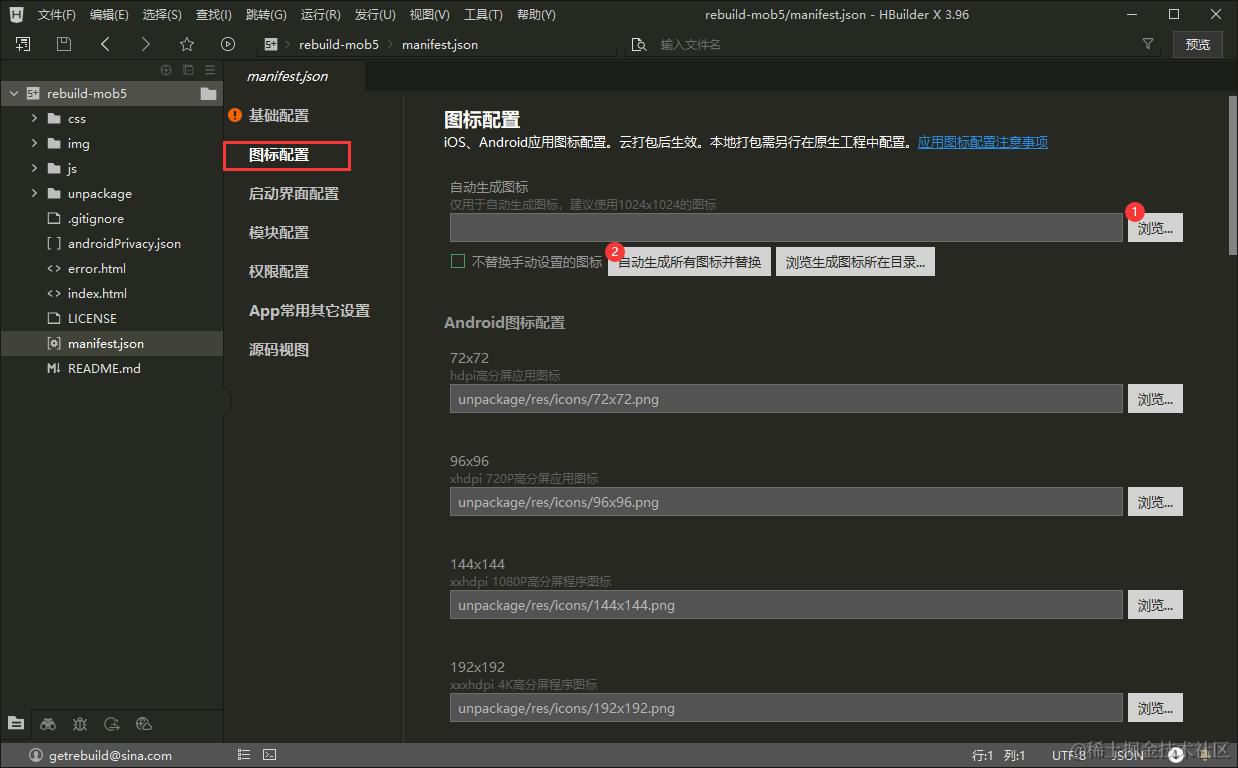Navigate forward with the right arrow

pos(146,44)
